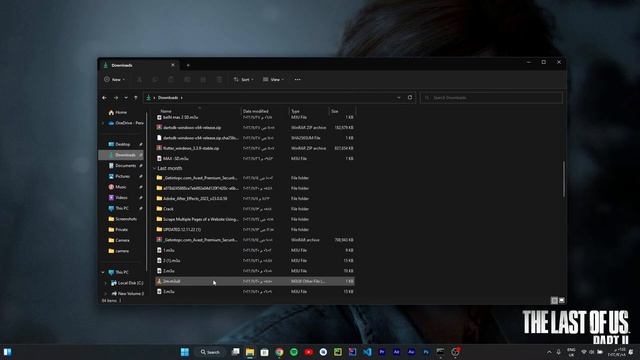The height and width of the screenshot is (360, 640).
Task: Open Photoshop from the taskbar
Action: click(426, 352)
